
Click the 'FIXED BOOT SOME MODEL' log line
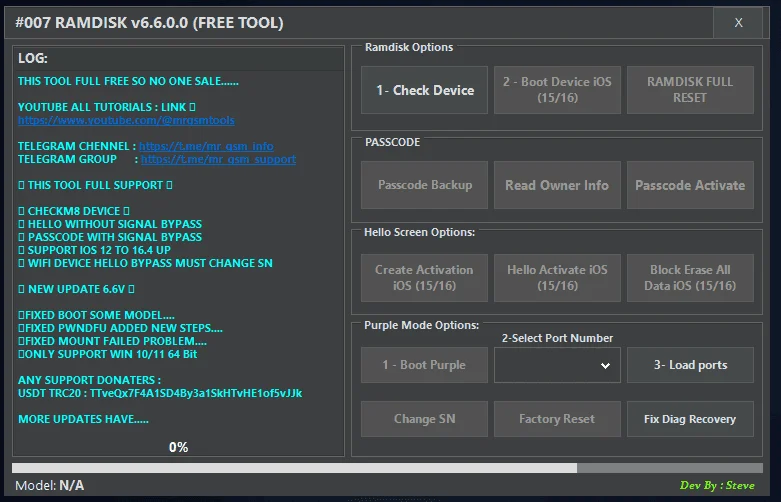click(x=96, y=315)
